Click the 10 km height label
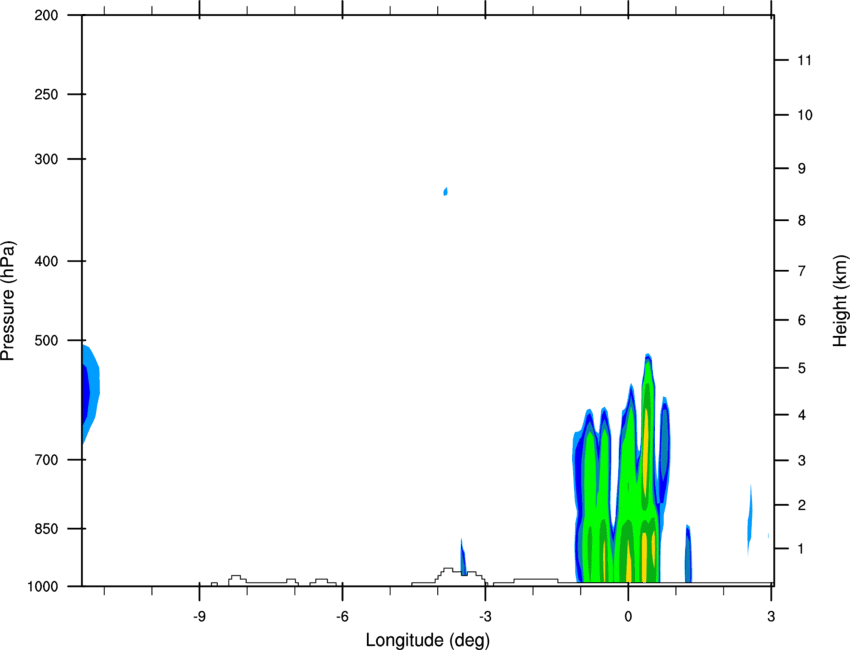Viewport: 850px width, 650px height. (x=805, y=115)
